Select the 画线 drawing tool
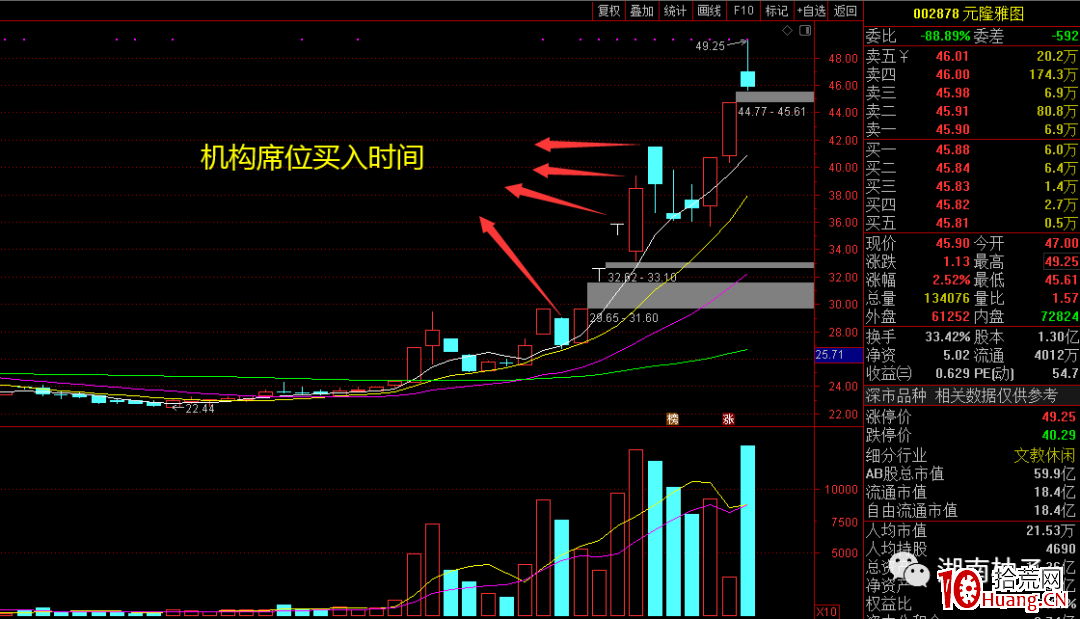1080x619 pixels. pos(709,10)
